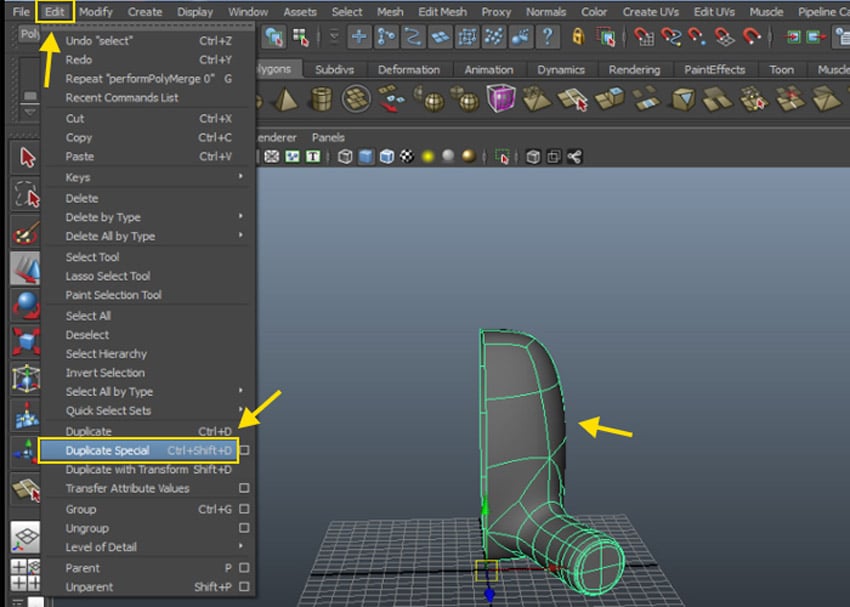Open the Panels menu in viewport
Image resolution: width=850 pixels, height=607 pixels.
click(x=328, y=137)
